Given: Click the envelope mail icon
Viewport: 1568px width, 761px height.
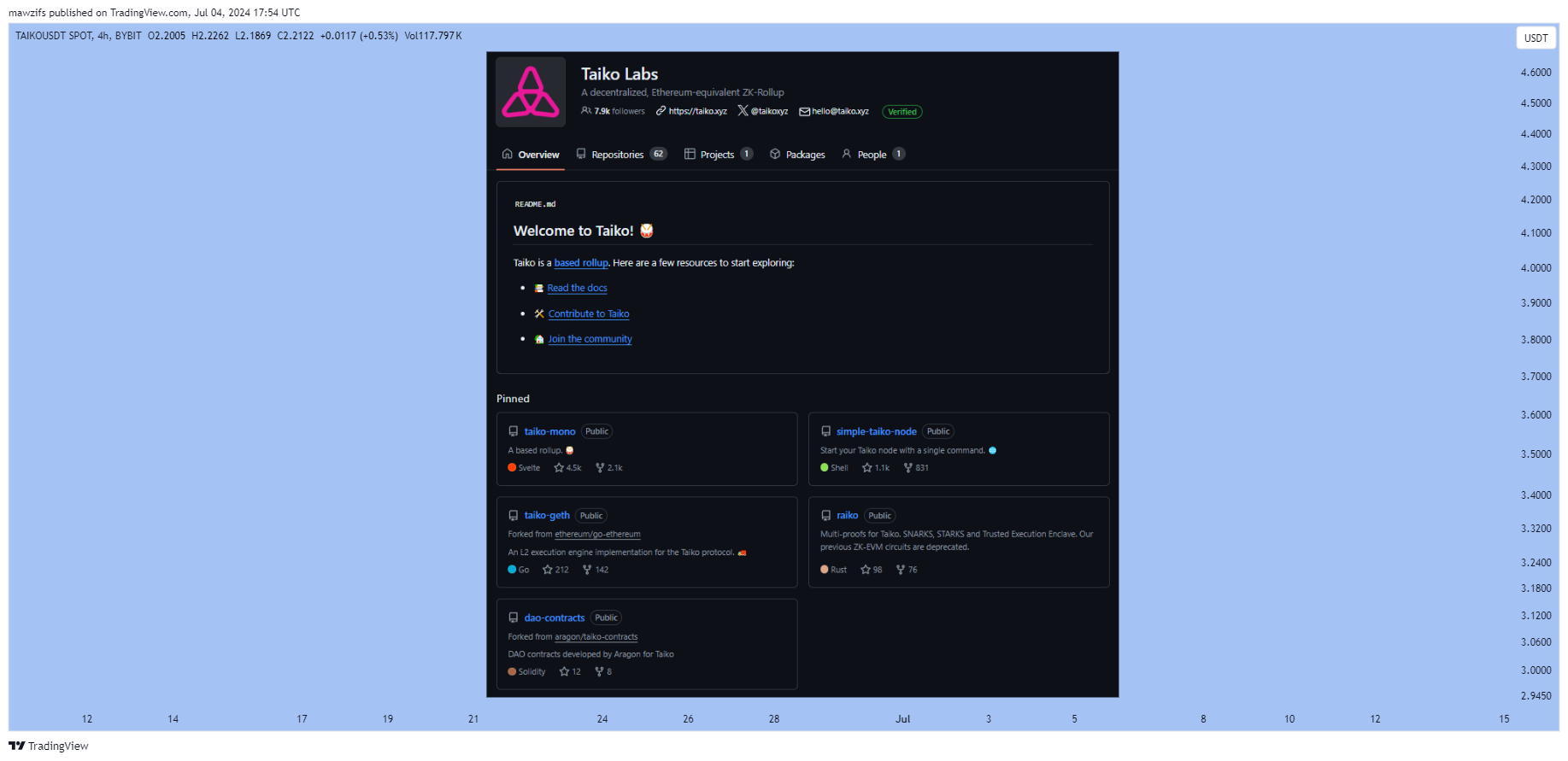Looking at the screenshot, I should pos(804,112).
